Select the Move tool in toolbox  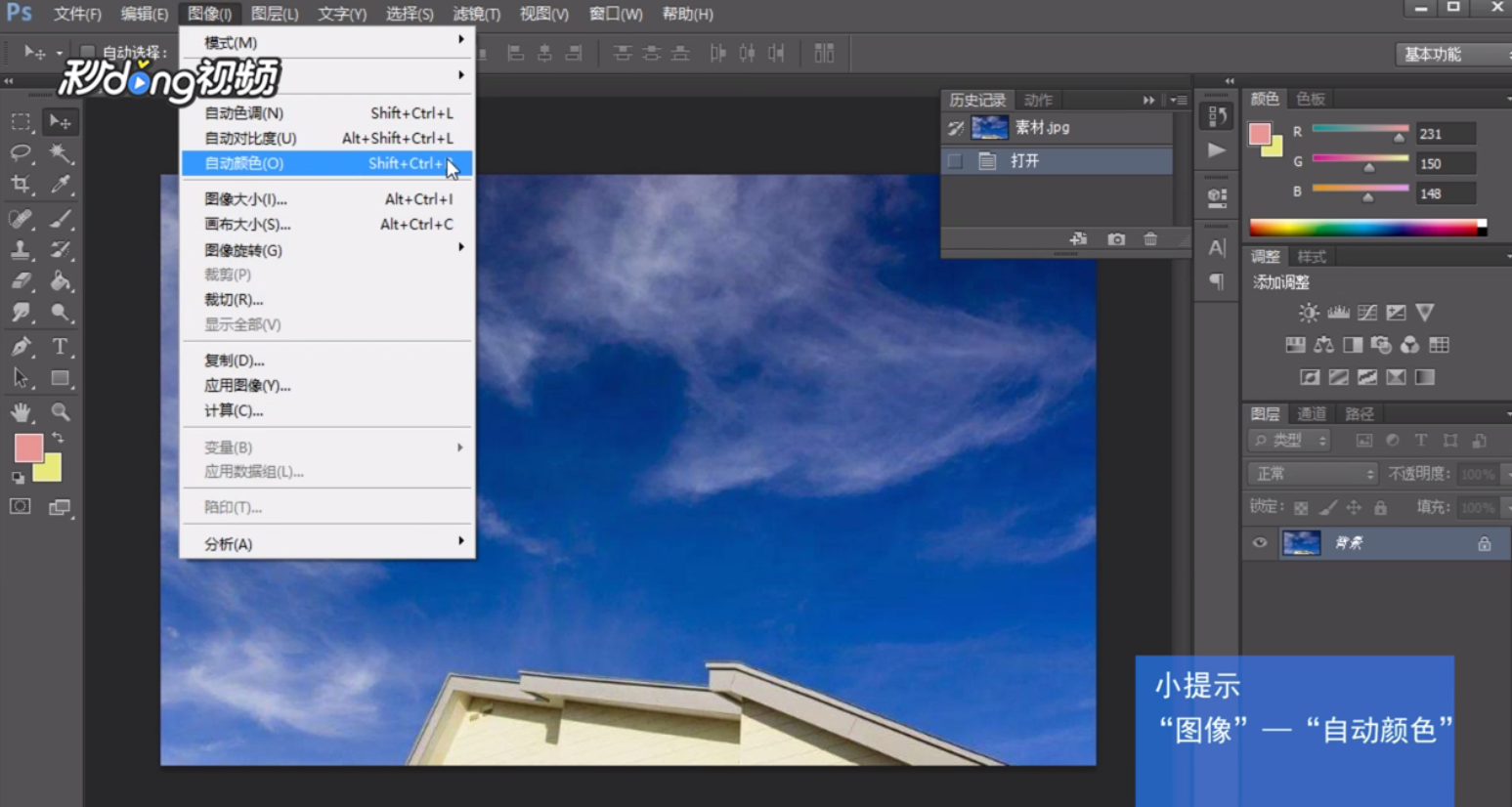(x=61, y=122)
